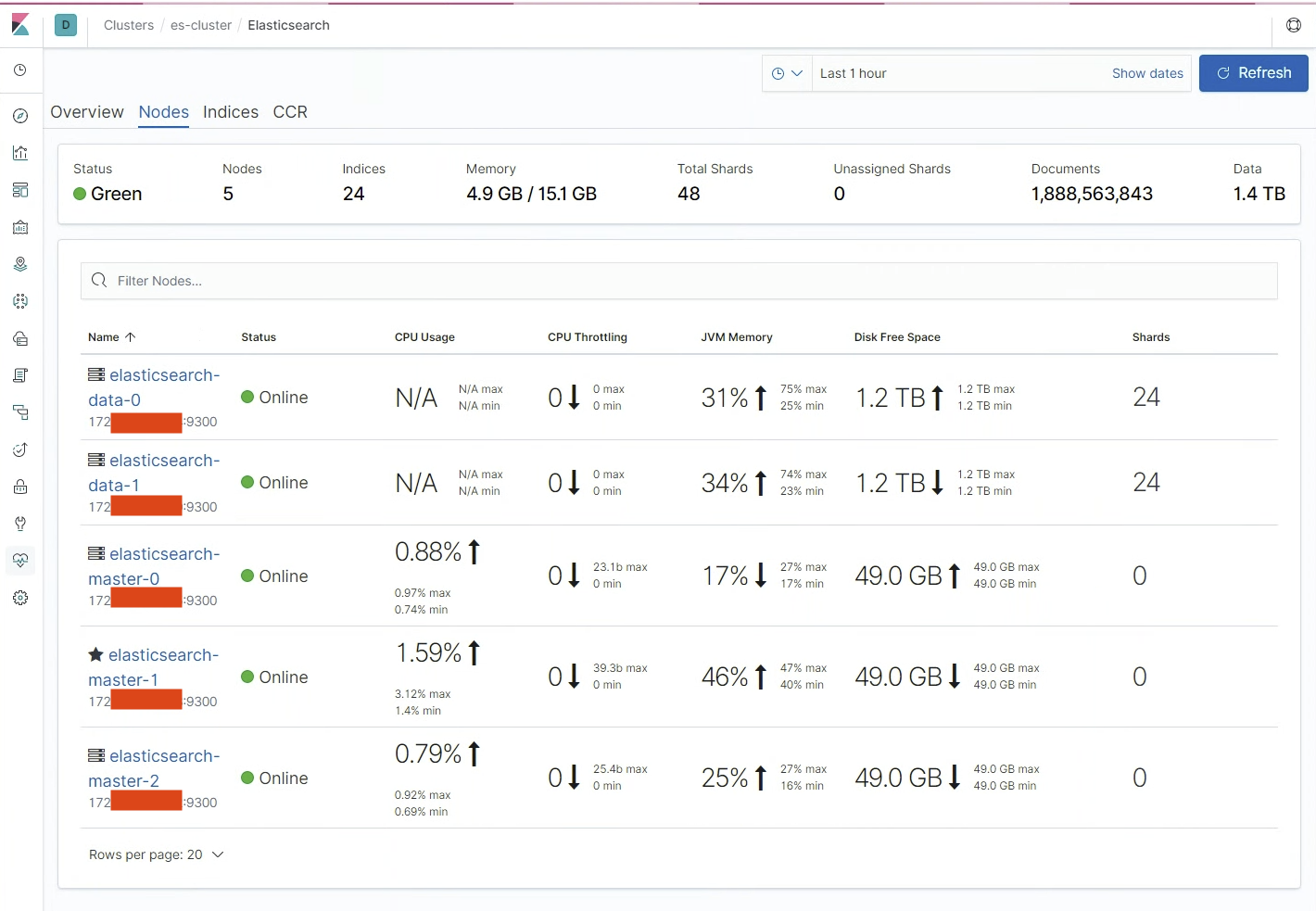Click JVM Memory 34% for elasticsearch-data-1

[x=725, y=483]
